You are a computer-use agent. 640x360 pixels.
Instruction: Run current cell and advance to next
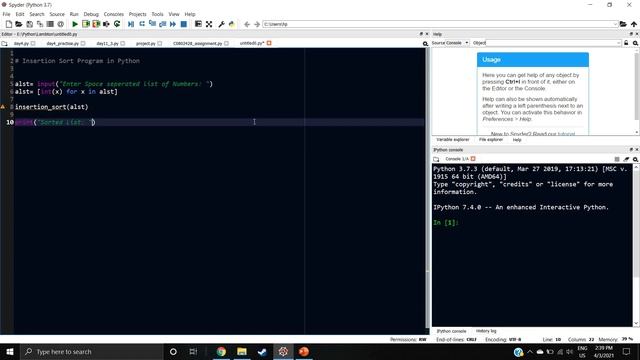coord(96,24)
